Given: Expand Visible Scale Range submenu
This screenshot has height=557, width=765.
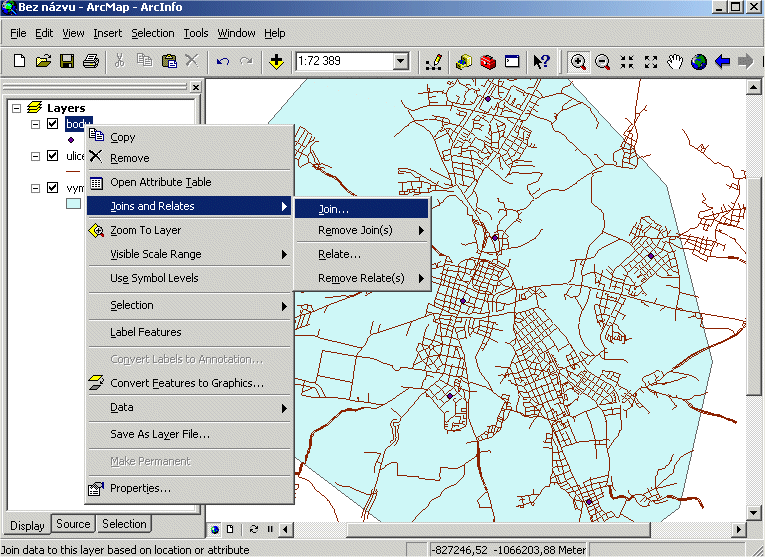Looking at the screenshot, I should (190, 254).
